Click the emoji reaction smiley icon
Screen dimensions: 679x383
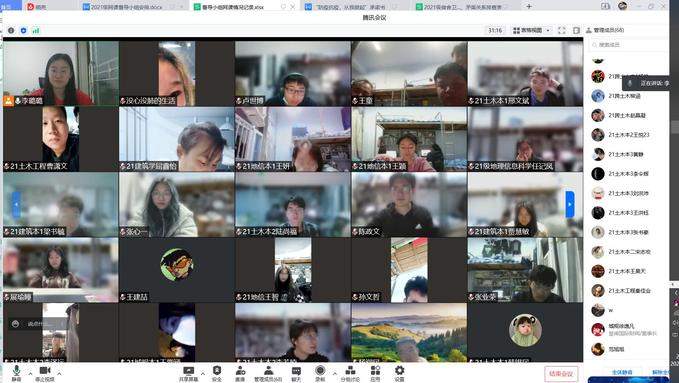[x=16, y=324]
